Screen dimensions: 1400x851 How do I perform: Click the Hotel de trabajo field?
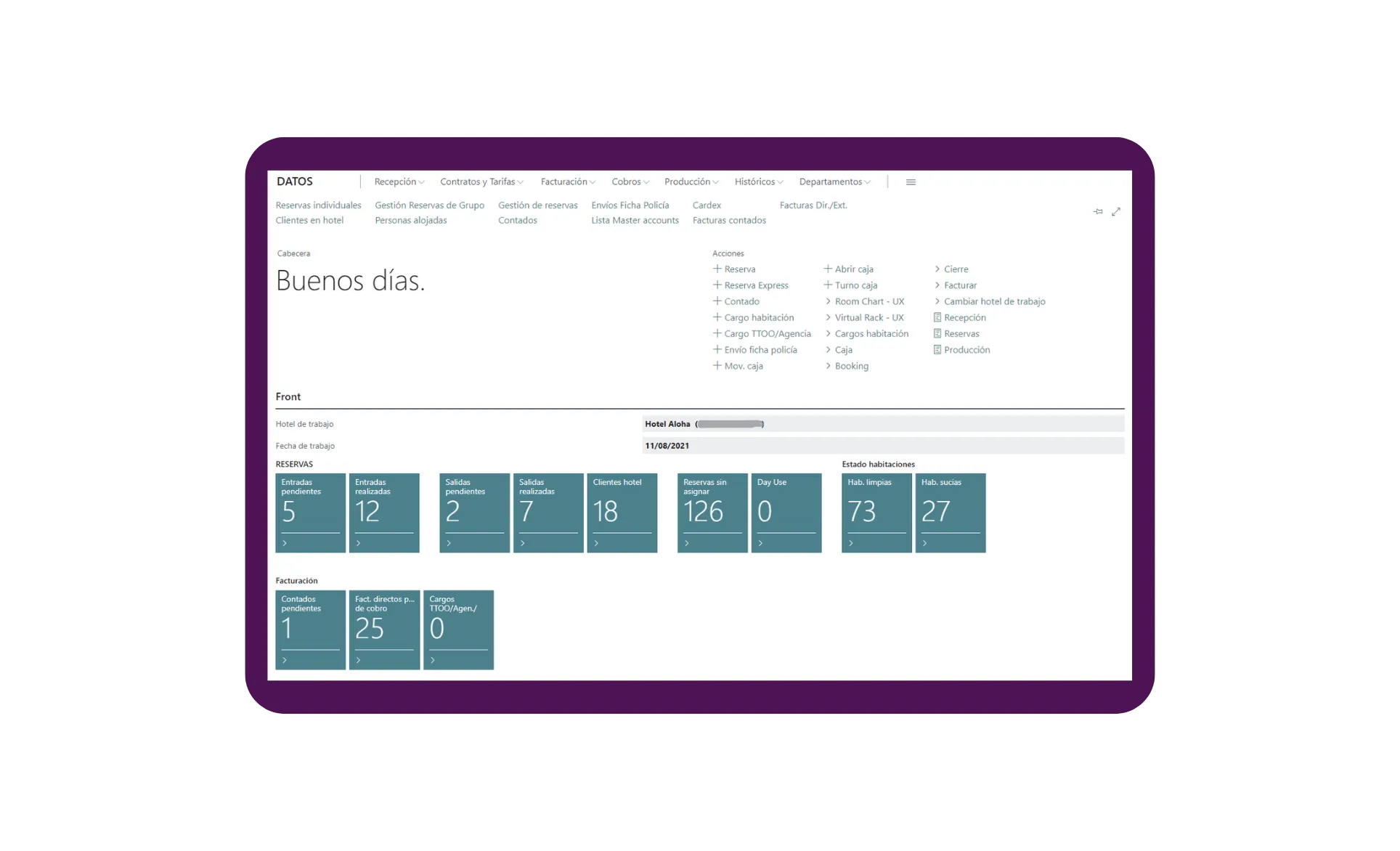pyautogui.click(x=883, y=424)
